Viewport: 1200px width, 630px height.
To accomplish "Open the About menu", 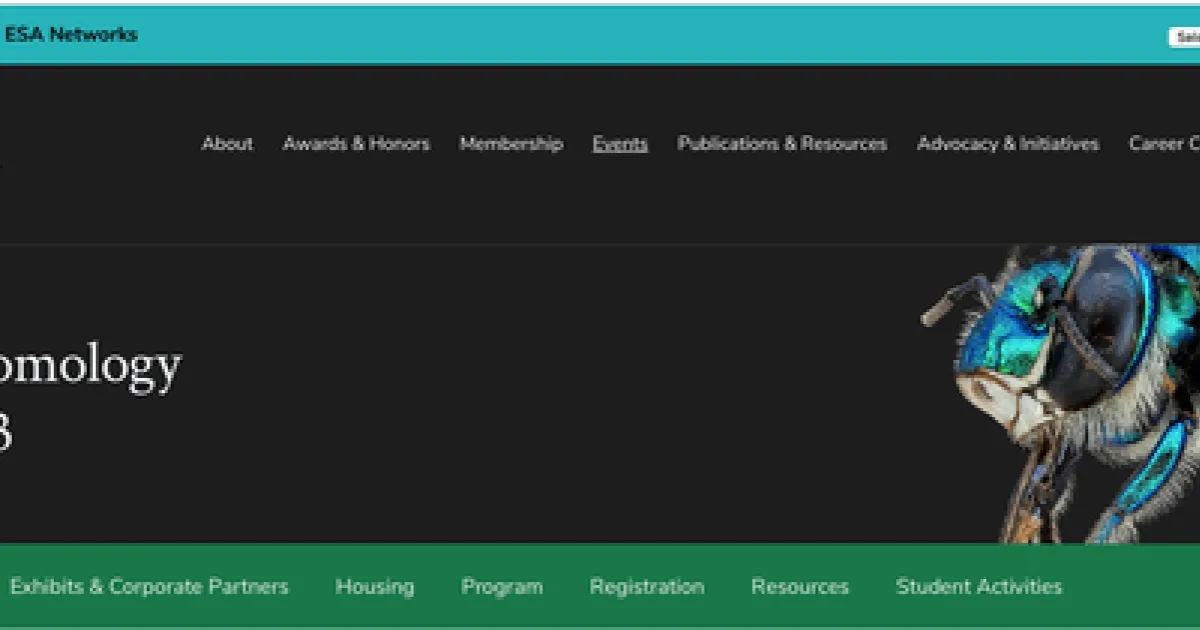I will [227, 144].
